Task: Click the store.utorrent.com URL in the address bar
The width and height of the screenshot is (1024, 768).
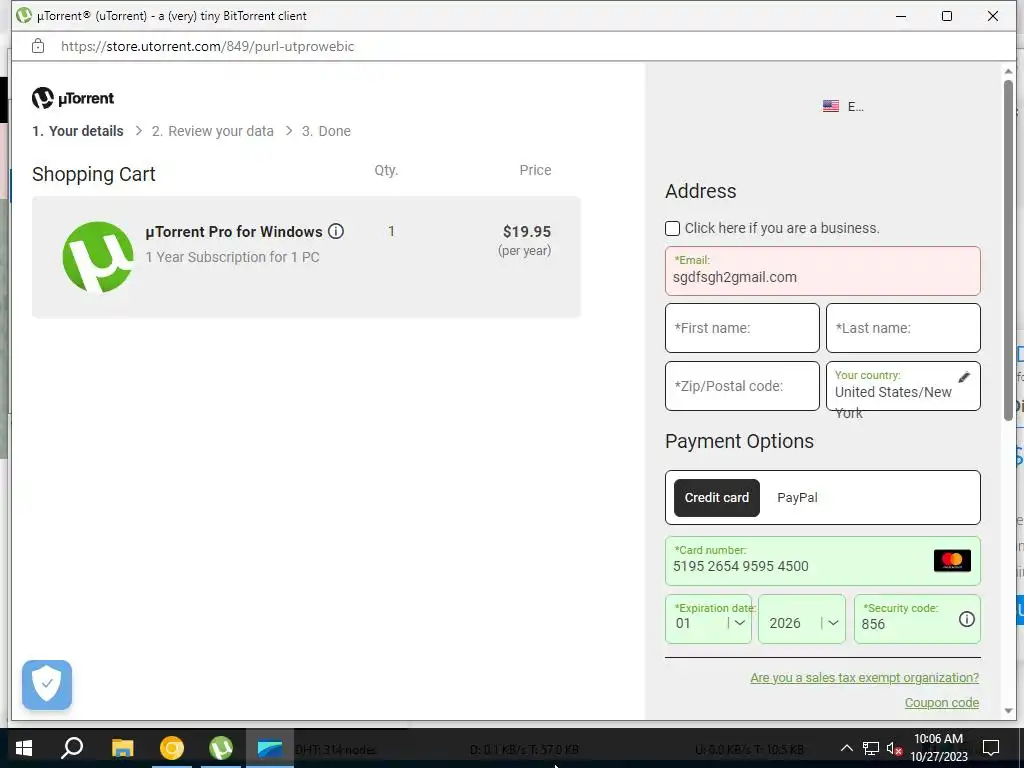Action: 207,46
